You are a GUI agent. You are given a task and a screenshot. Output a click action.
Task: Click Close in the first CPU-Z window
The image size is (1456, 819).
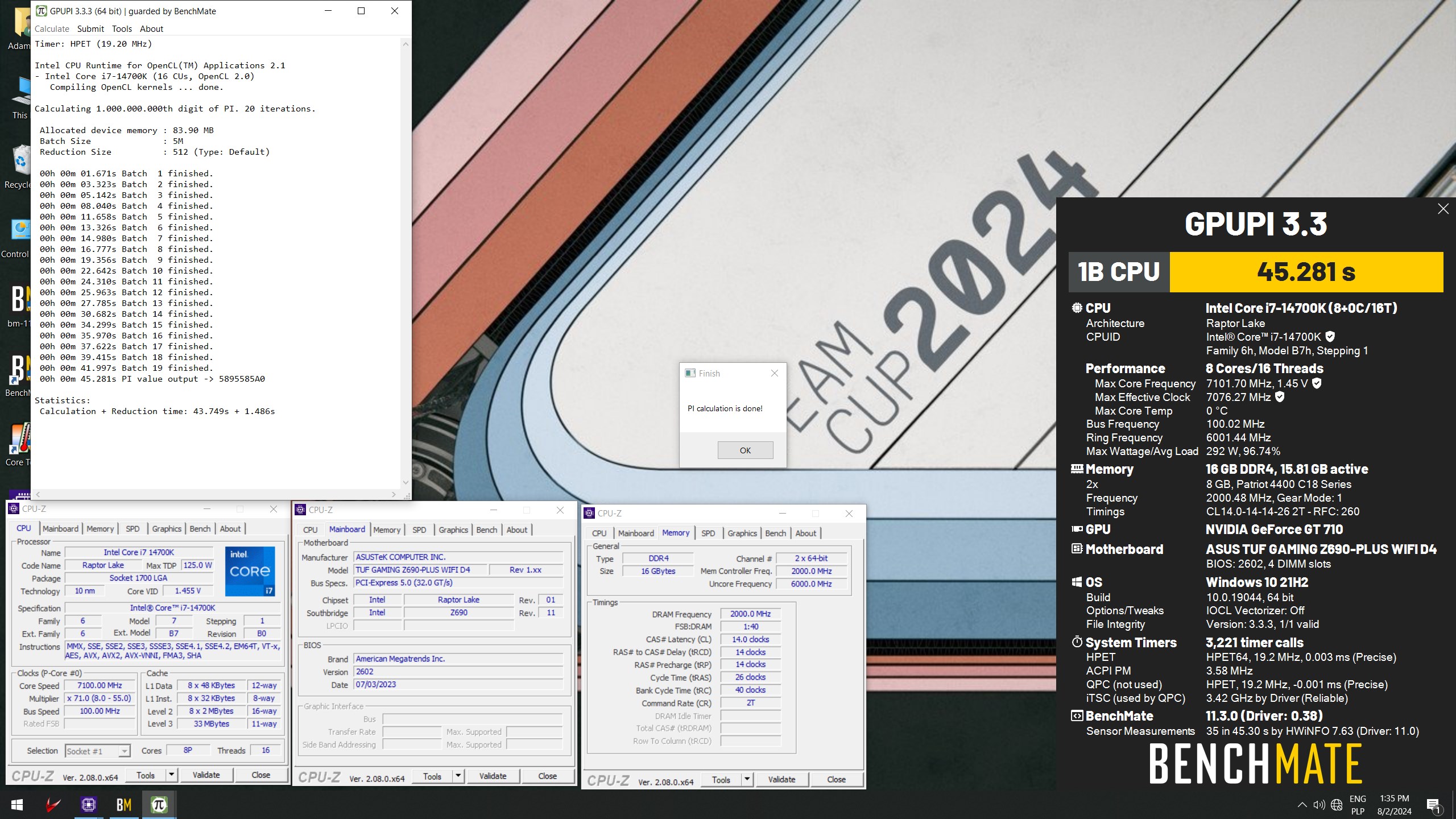[261, 775]
